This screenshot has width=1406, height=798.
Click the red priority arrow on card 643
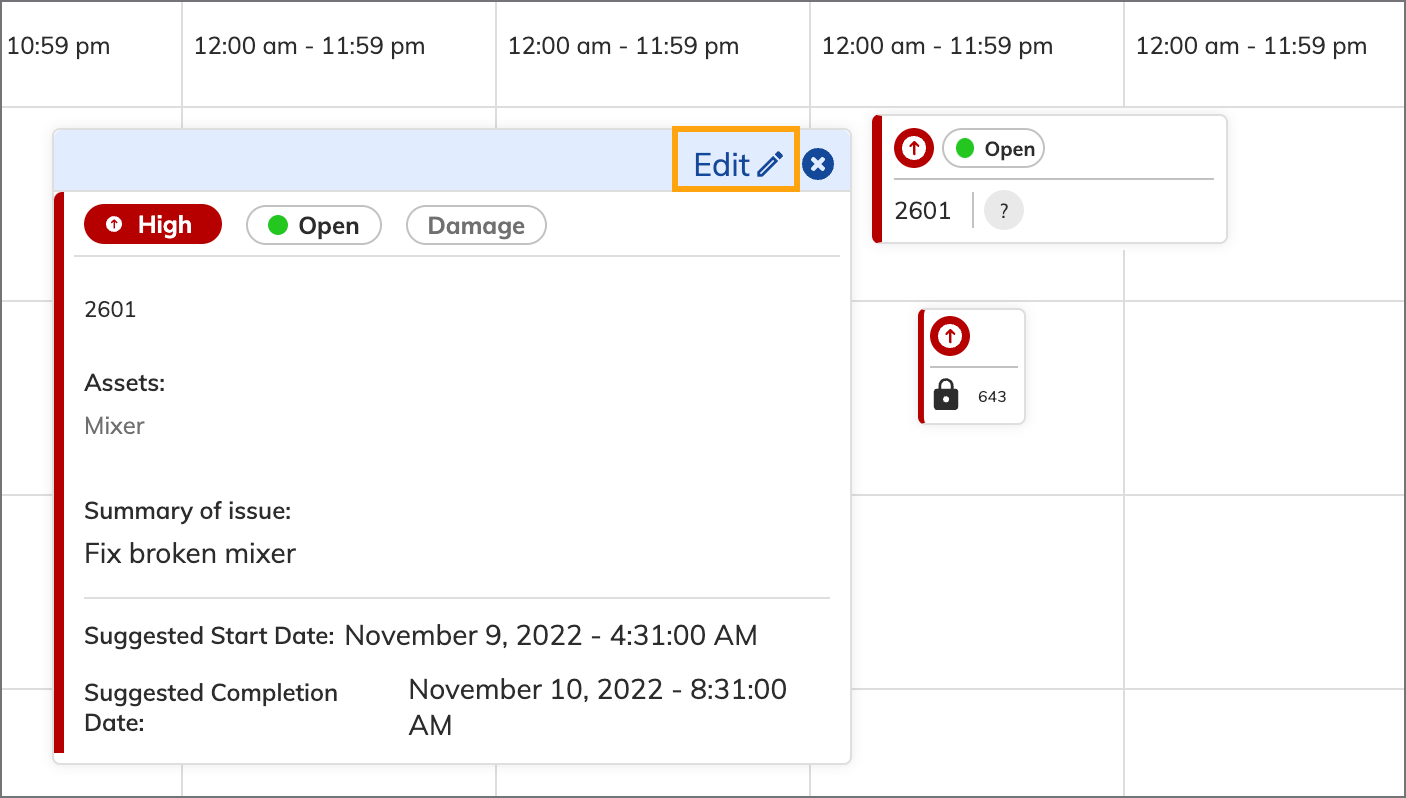949,336
